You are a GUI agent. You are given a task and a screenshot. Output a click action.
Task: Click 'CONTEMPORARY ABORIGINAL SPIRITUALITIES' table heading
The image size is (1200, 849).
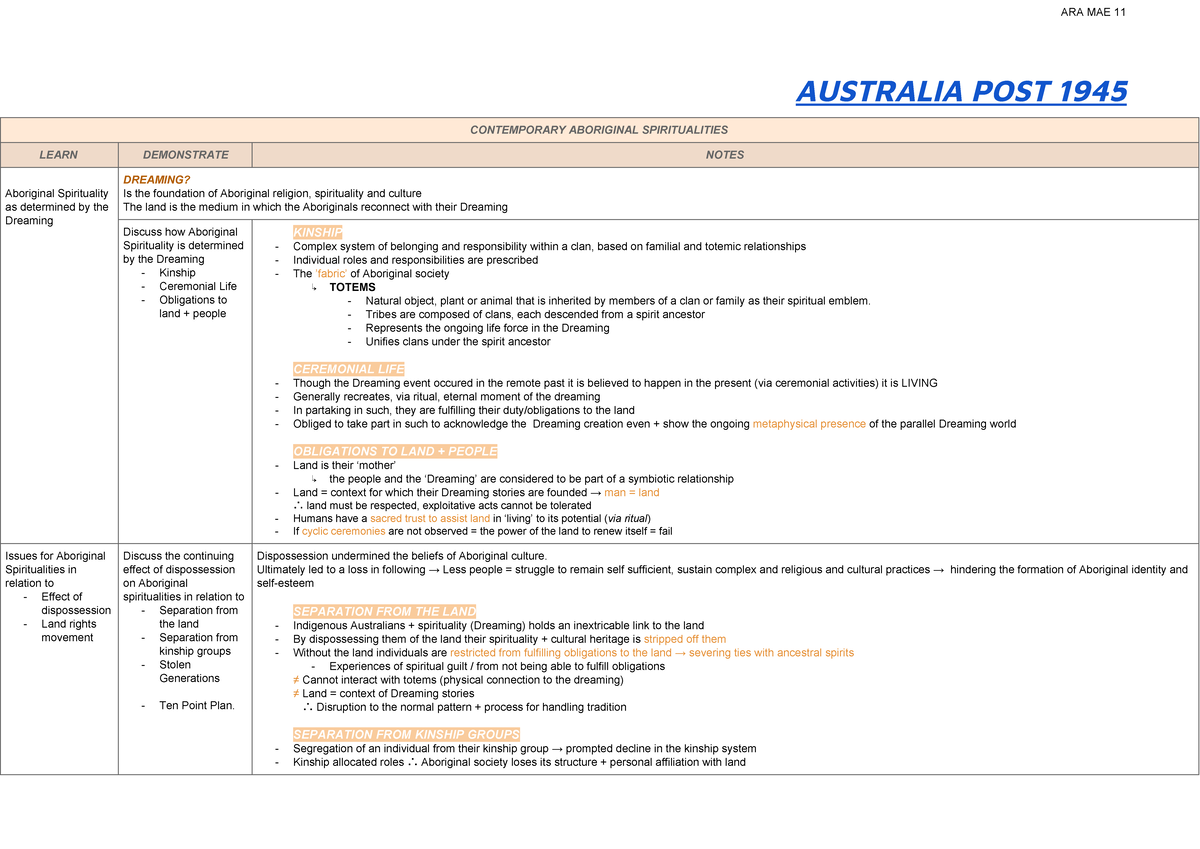tap(599, 130)
